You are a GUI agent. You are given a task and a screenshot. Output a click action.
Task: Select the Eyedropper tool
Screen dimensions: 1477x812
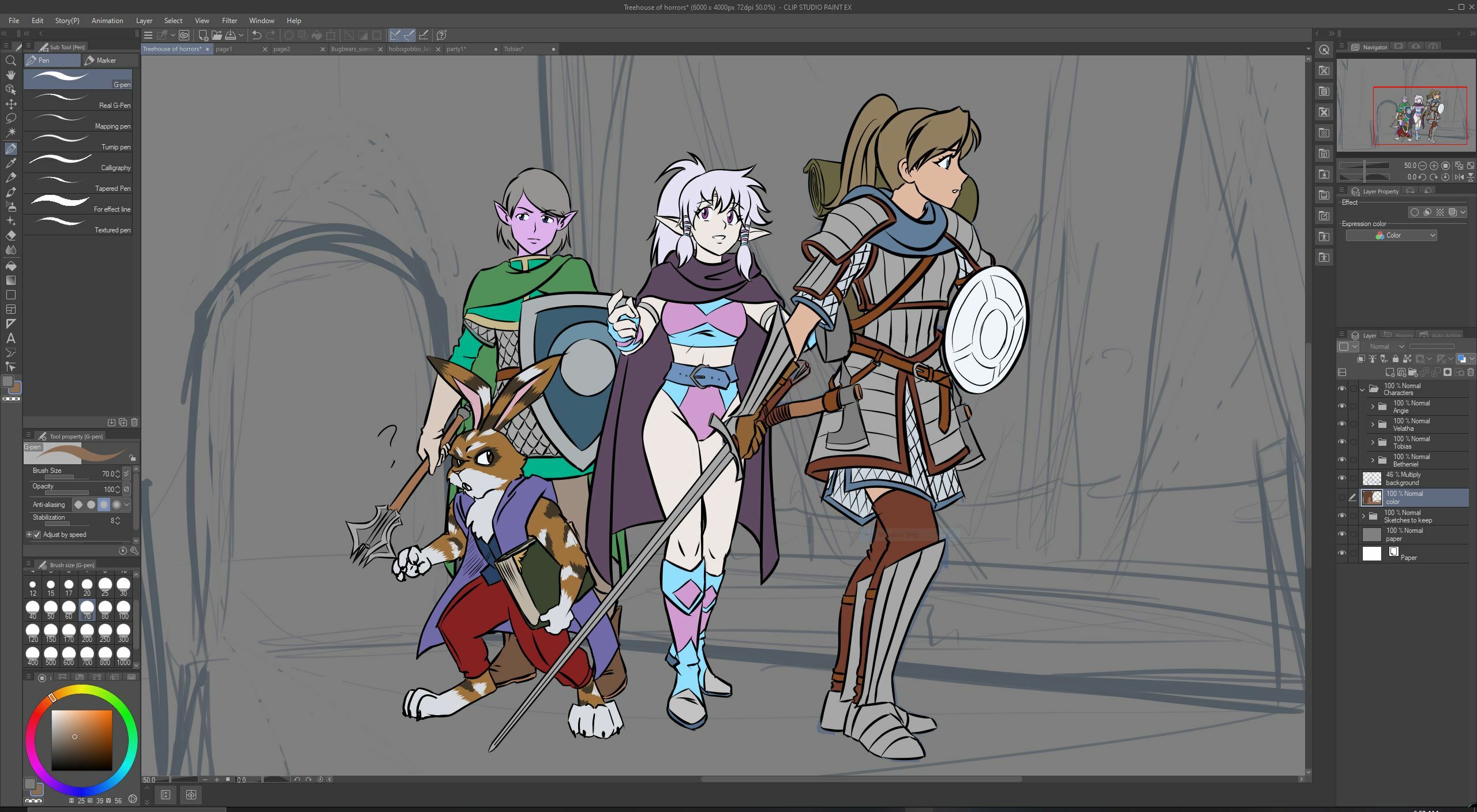(10, 163)
